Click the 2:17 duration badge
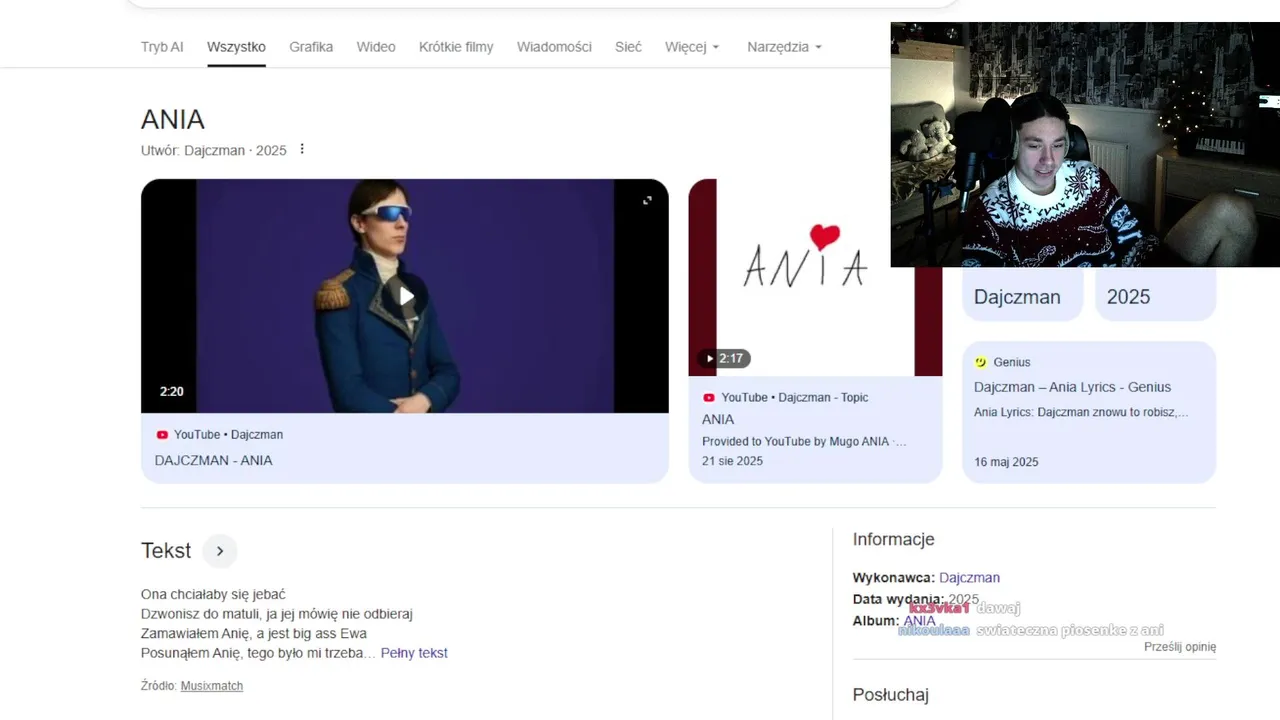The image size is (1280, 720). (724, 358)
